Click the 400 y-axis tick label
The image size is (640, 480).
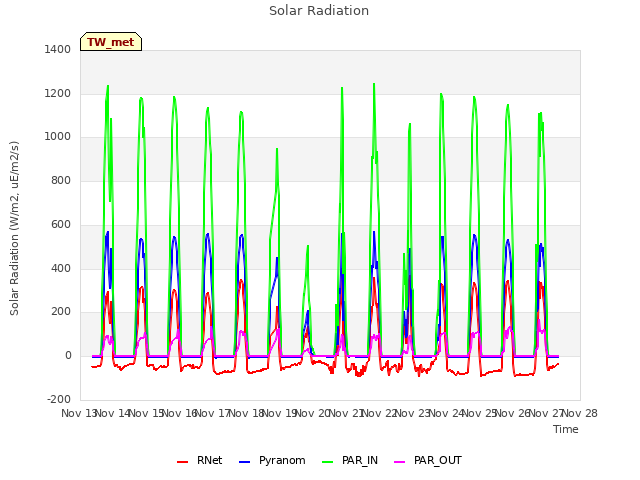pyautogui.click(x=61, y=268)
